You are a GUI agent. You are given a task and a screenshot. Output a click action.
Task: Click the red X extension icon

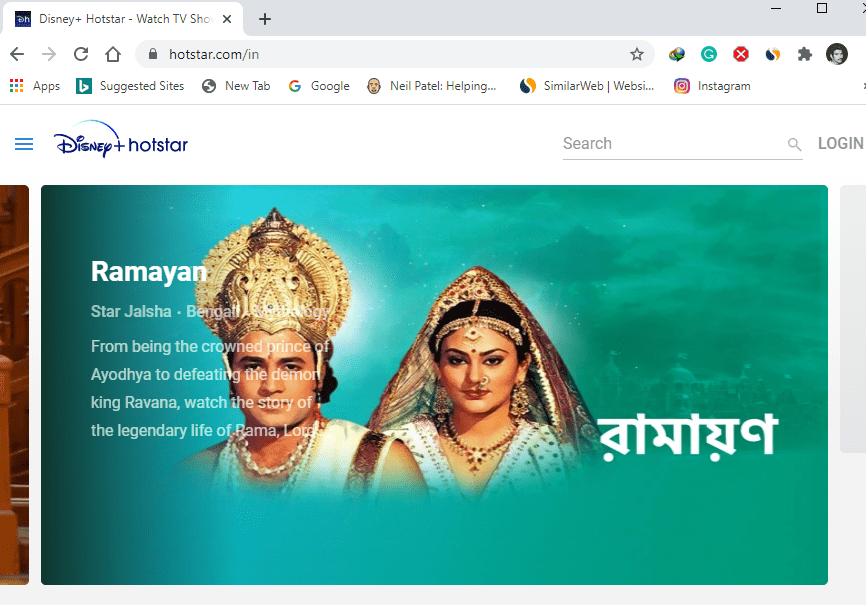pyautogui.click(x=741, y=54)
